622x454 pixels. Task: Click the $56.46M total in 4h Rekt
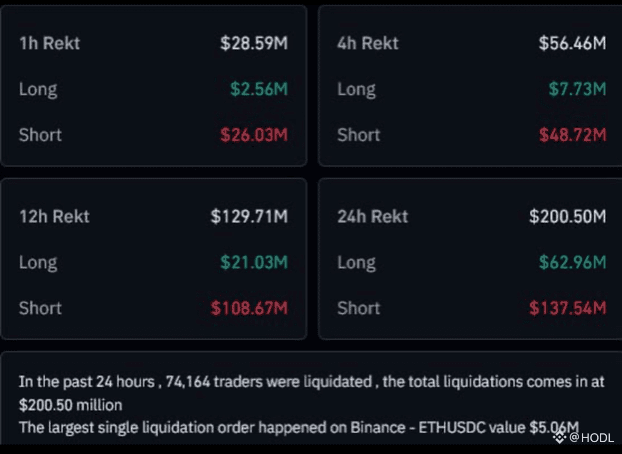tap(572, 43)
